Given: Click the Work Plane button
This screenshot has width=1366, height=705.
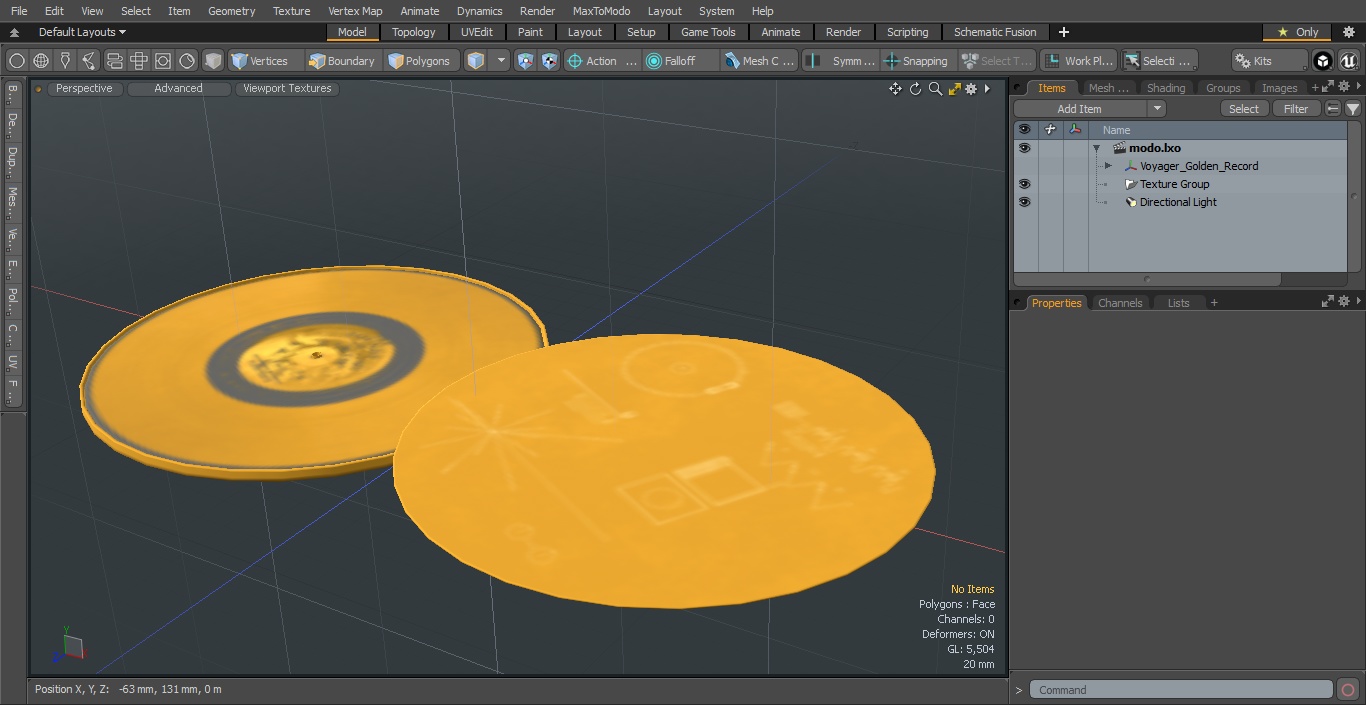Looking at the screenshot, I should pos(1078,61).
